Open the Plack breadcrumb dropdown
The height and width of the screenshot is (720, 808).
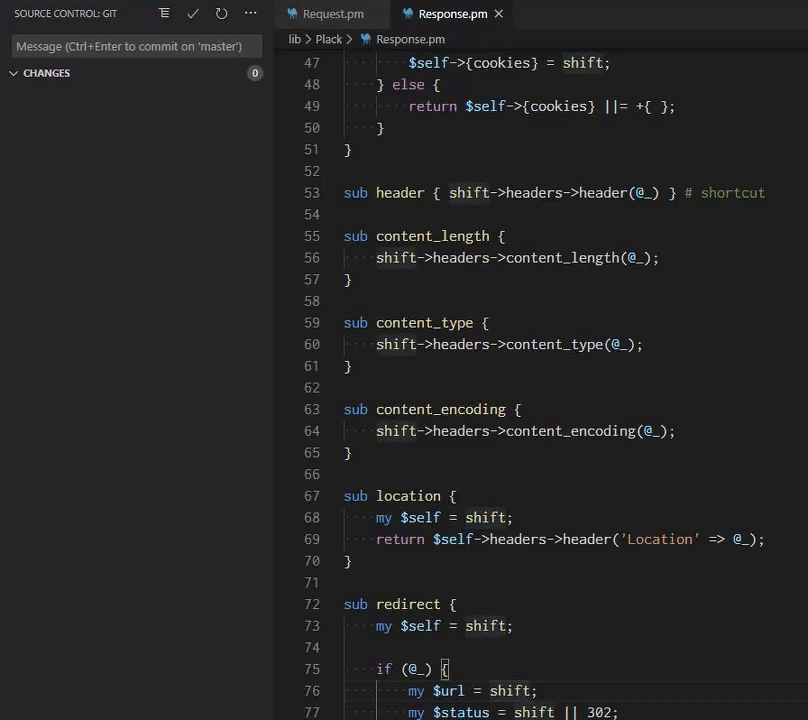pos(330,39)
